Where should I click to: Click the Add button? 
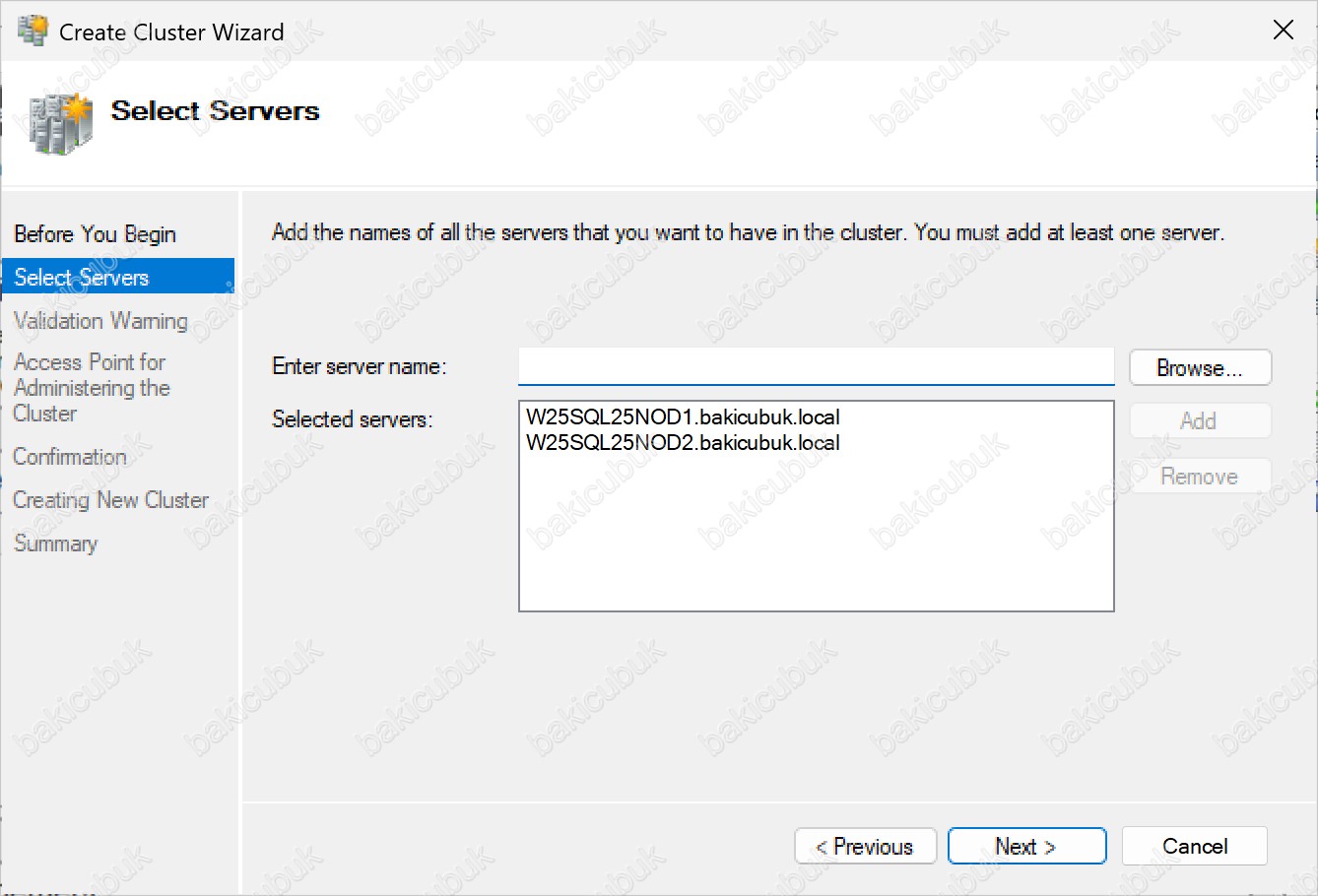point(1199,421)
